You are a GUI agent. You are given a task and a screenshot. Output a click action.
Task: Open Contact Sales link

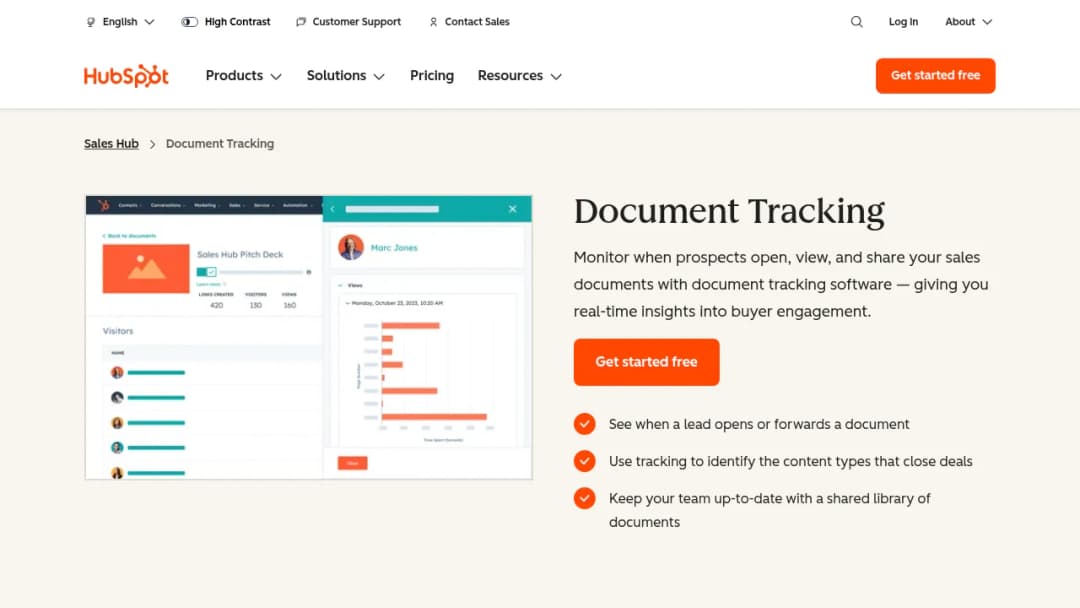pyautogui.click(x=469, y=22)
